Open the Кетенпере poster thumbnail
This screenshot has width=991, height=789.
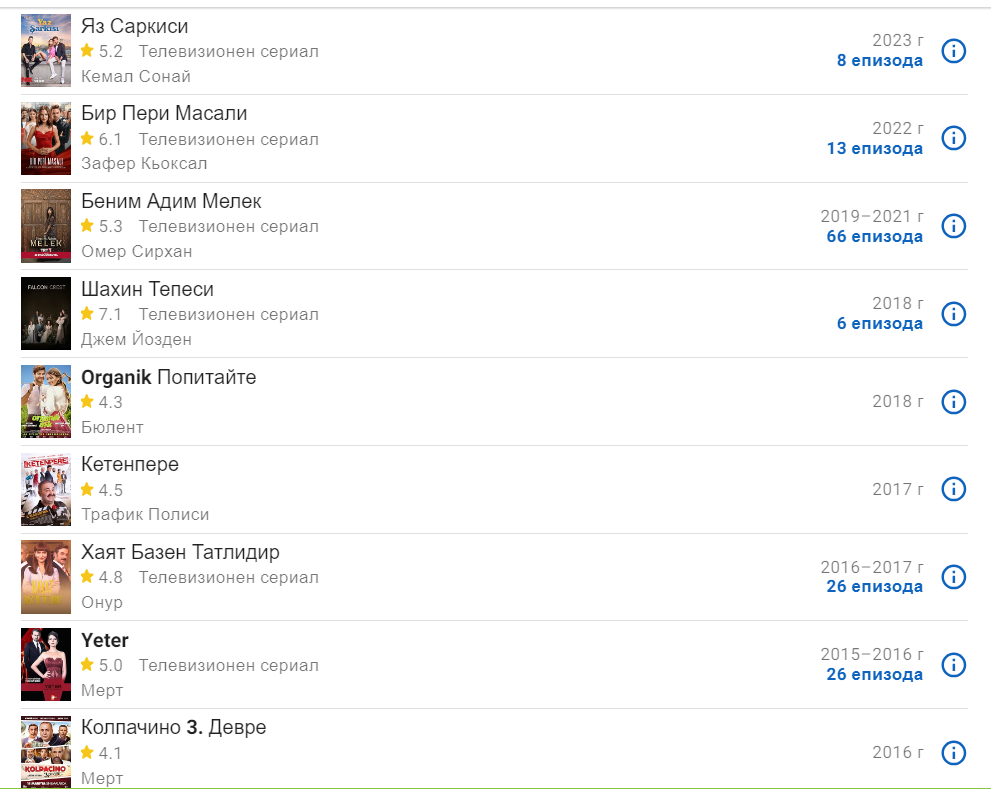[46, 489]
